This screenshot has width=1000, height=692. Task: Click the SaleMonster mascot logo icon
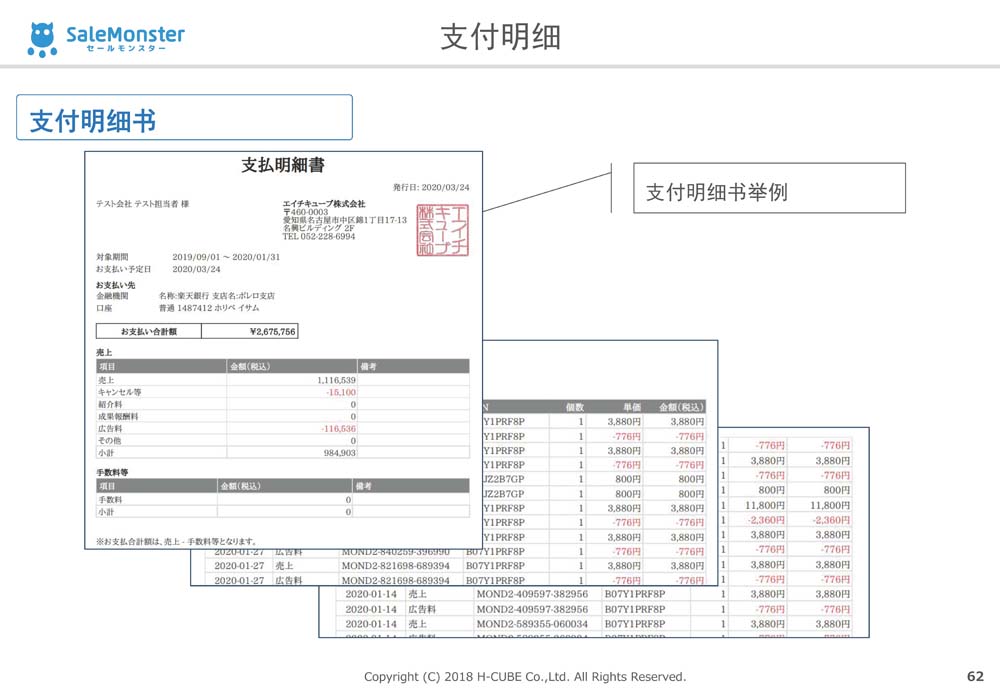point(42,40)
